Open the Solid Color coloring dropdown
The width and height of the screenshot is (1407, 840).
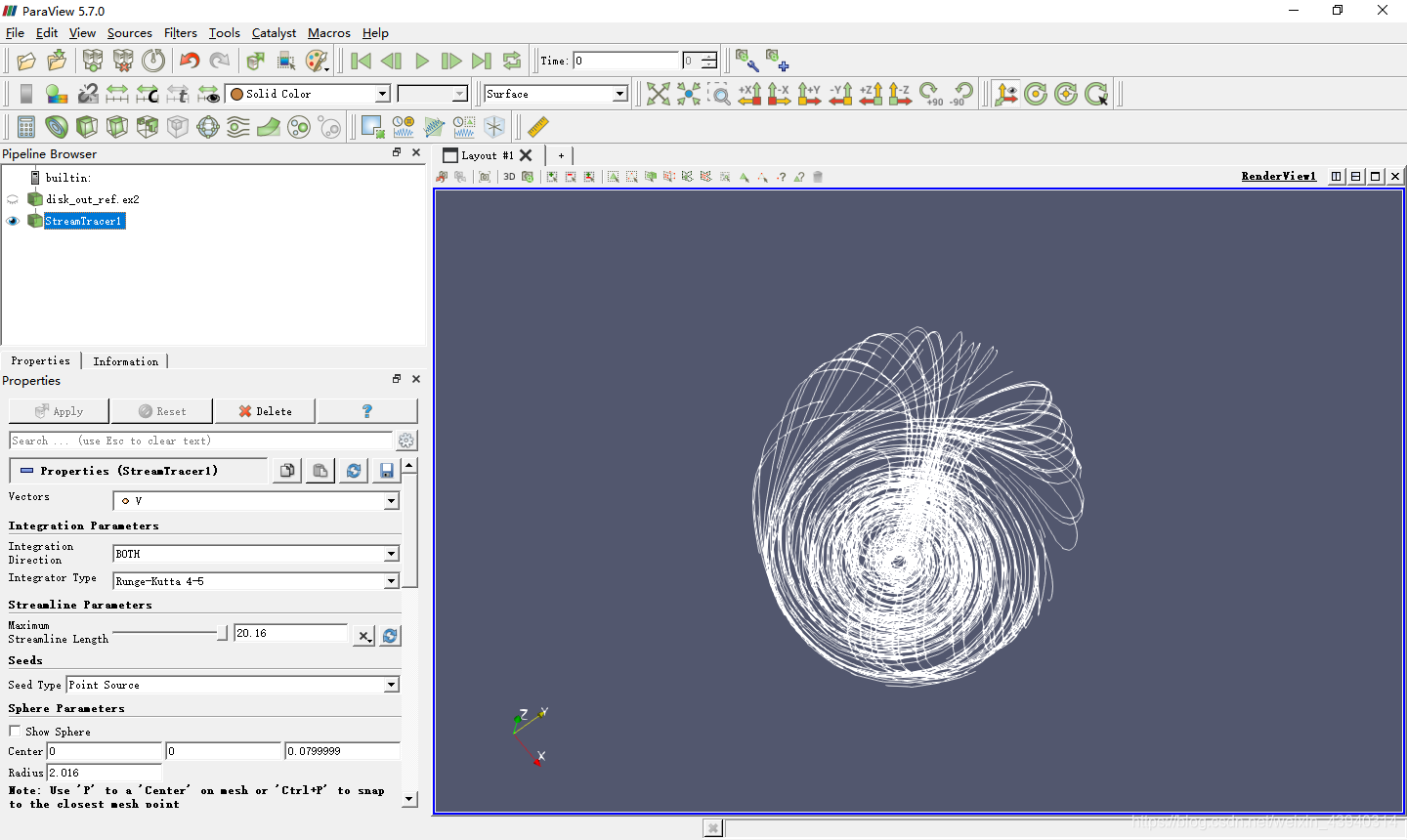pos(308,94)
